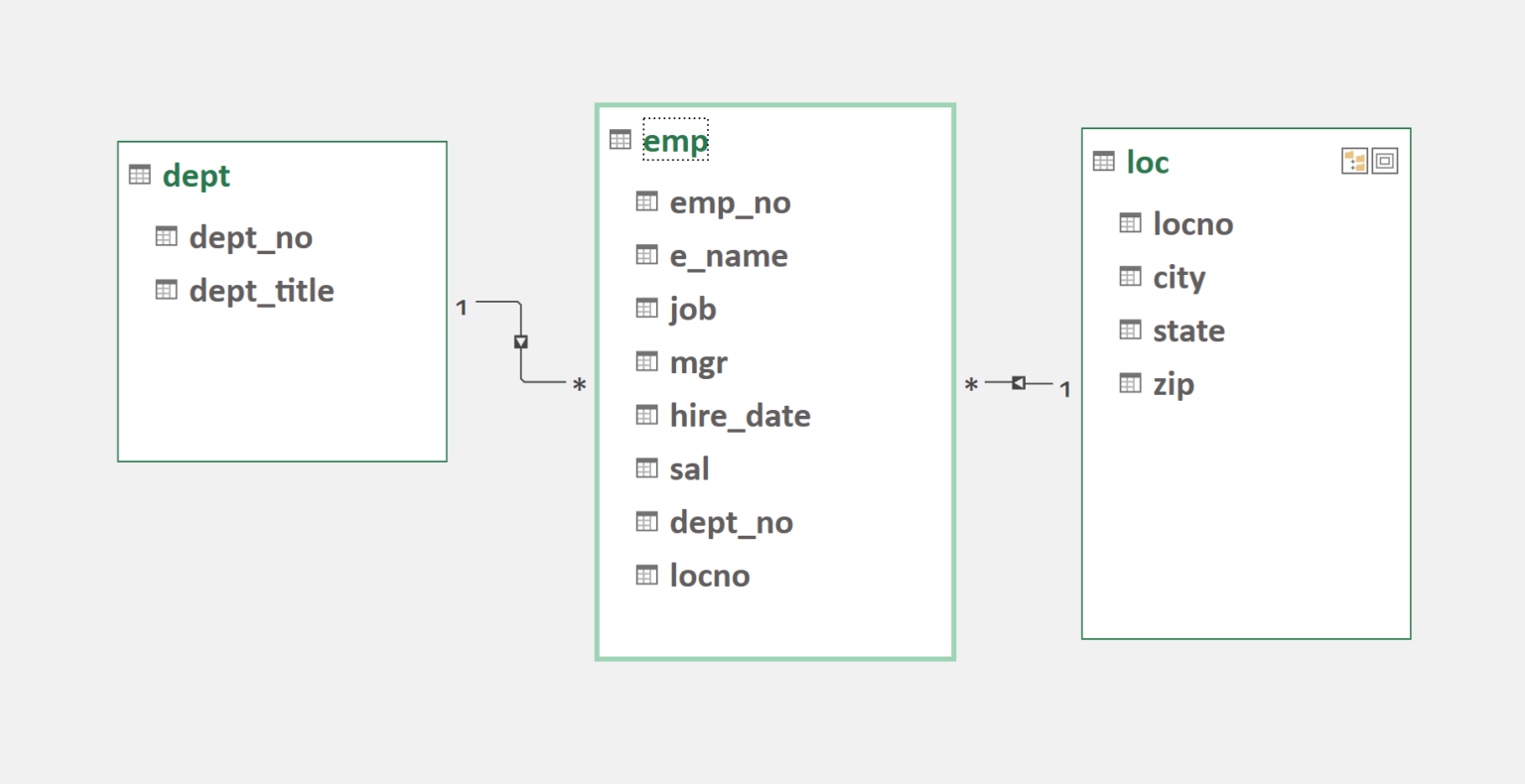Select the state field in loc table
This screenshot has width=1525, height=784.
[x=1187, y=329]
